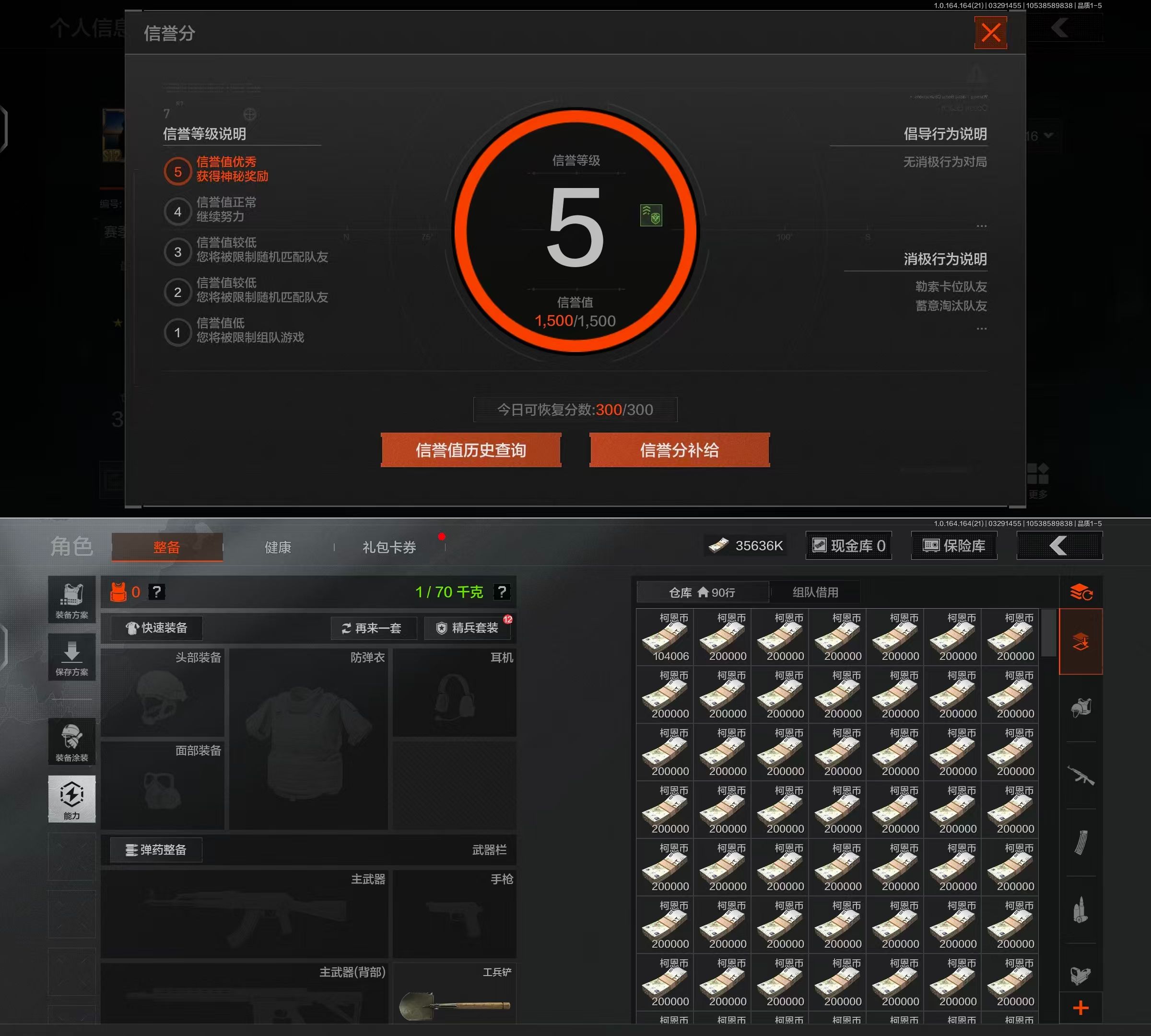Click the 保存方案 save plan icon
Image resolution: width=1151 pixels, height=1036 pixels.
pos(72,658)
